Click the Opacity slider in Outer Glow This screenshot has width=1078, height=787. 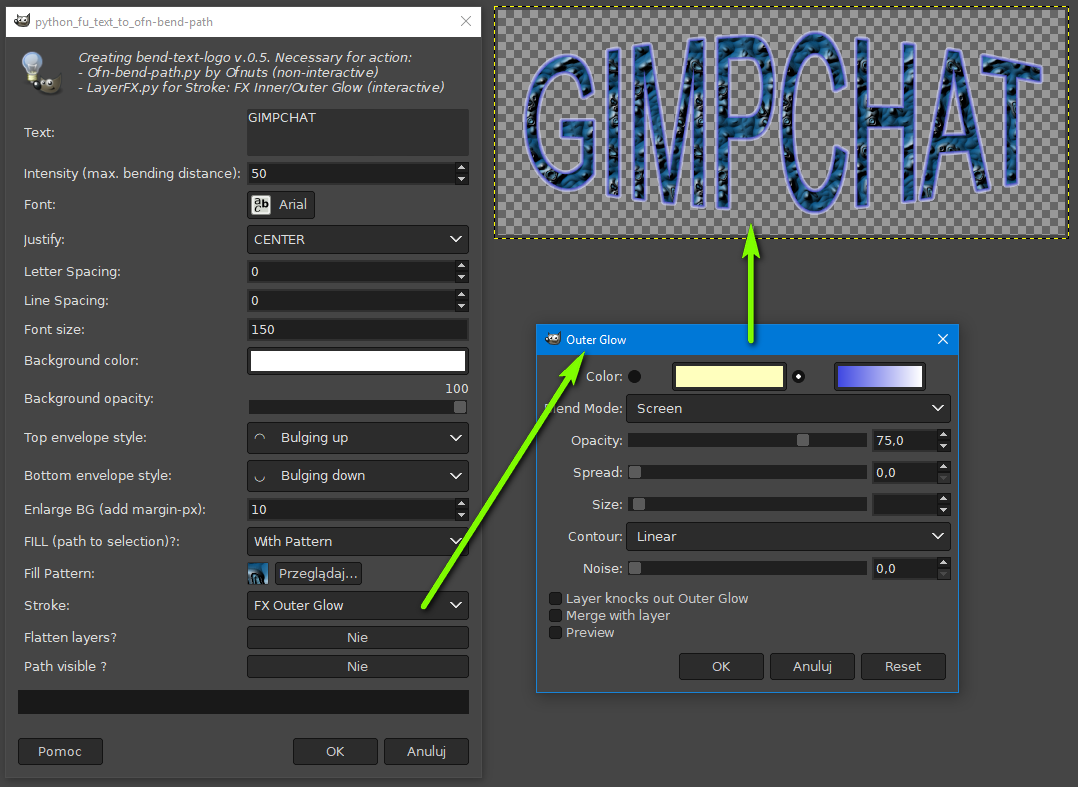click(747, 440)
